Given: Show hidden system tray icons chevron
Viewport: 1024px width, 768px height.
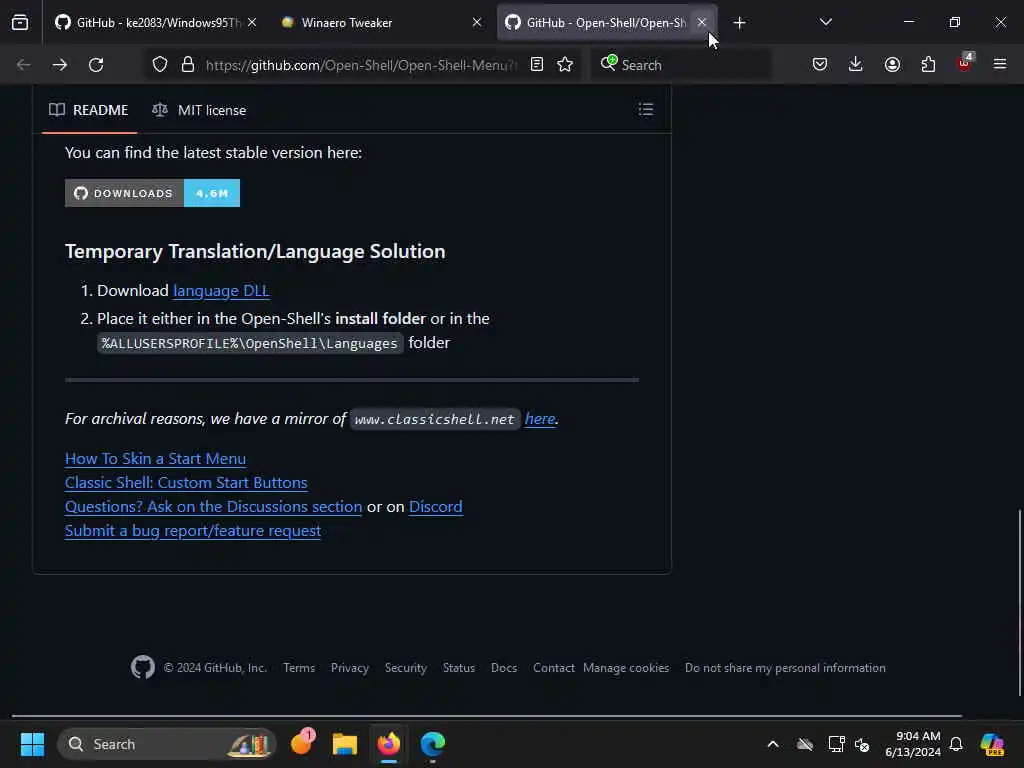Looking at the screenshot, I should pos(773,744).
